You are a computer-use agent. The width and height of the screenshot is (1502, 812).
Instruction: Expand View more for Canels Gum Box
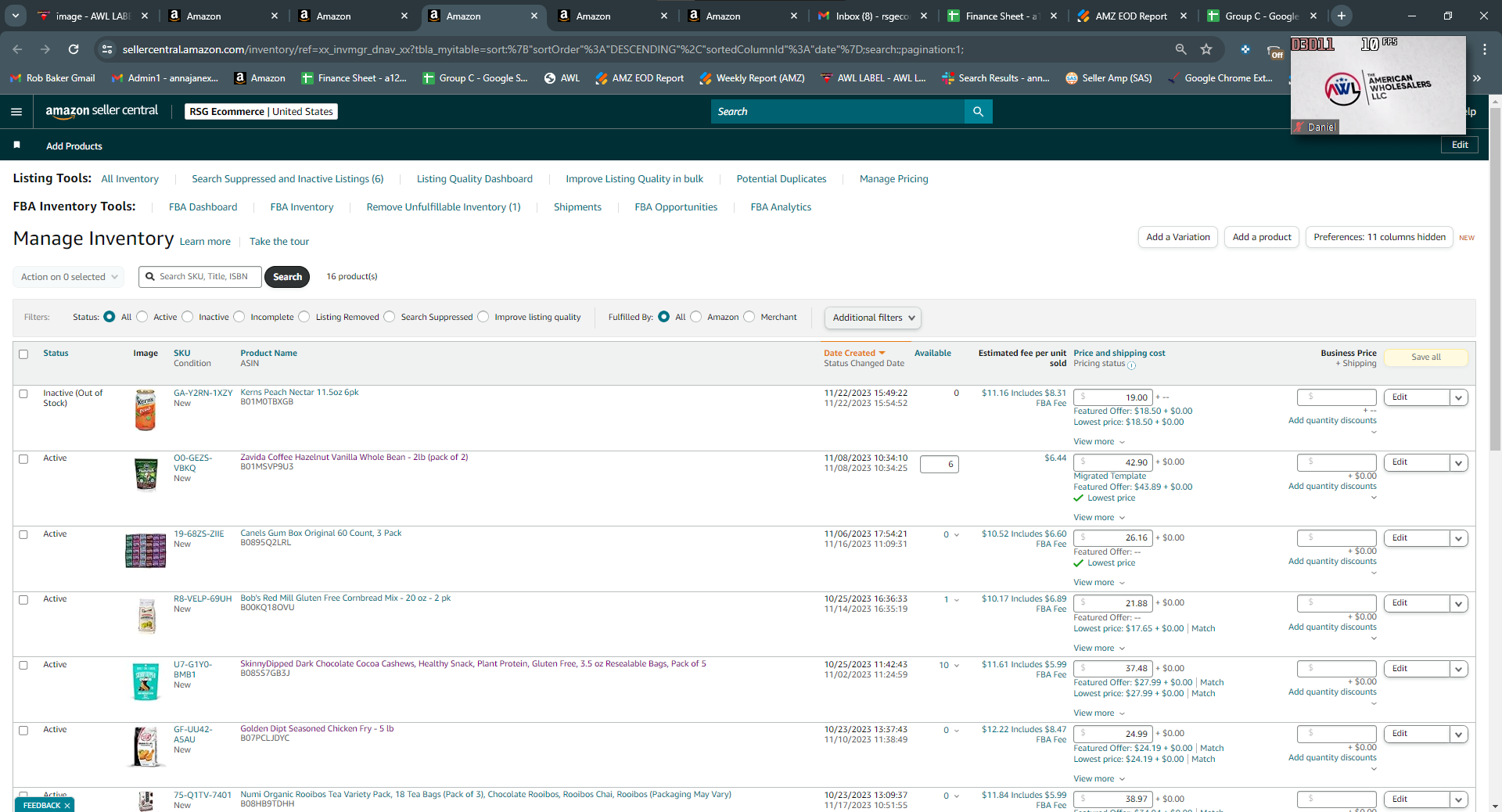(x=1099, y=583)
